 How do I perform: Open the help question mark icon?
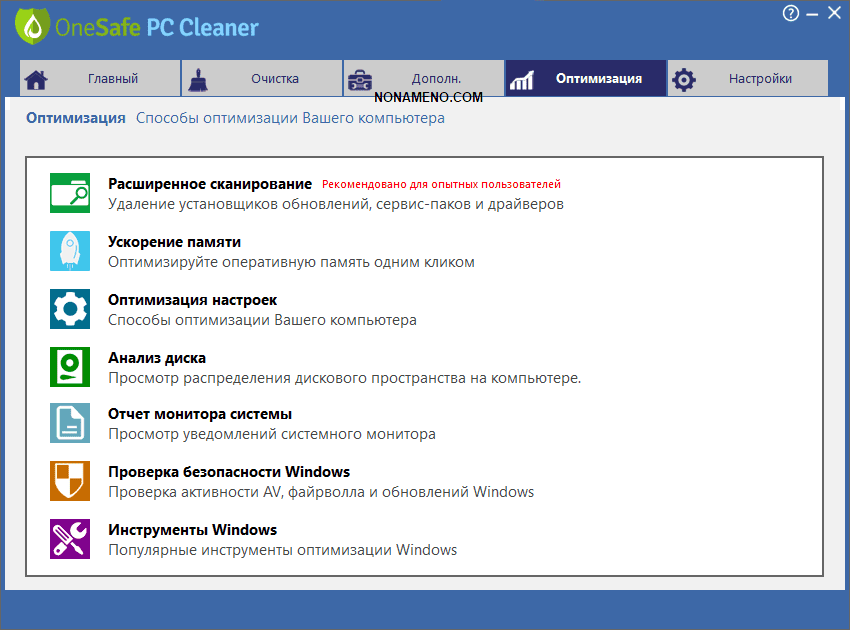point(792,13)
